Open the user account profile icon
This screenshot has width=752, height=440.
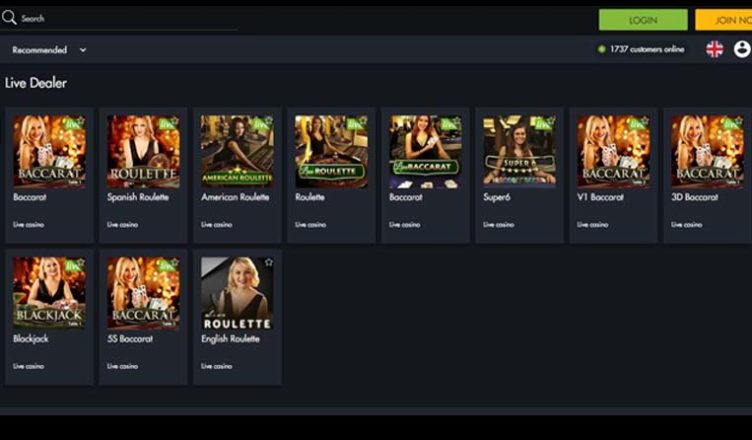[x=741, y=49]
